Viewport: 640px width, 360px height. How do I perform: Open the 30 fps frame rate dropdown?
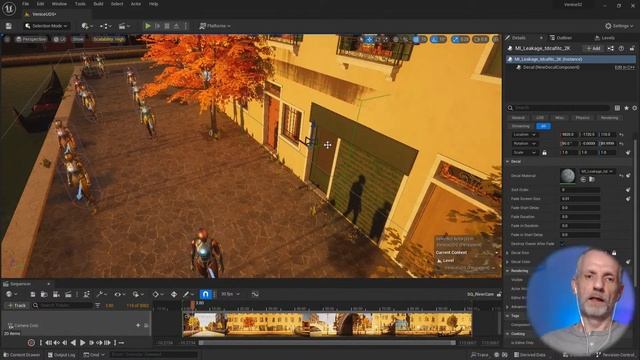pyautogui.click(x=230, y=294)
